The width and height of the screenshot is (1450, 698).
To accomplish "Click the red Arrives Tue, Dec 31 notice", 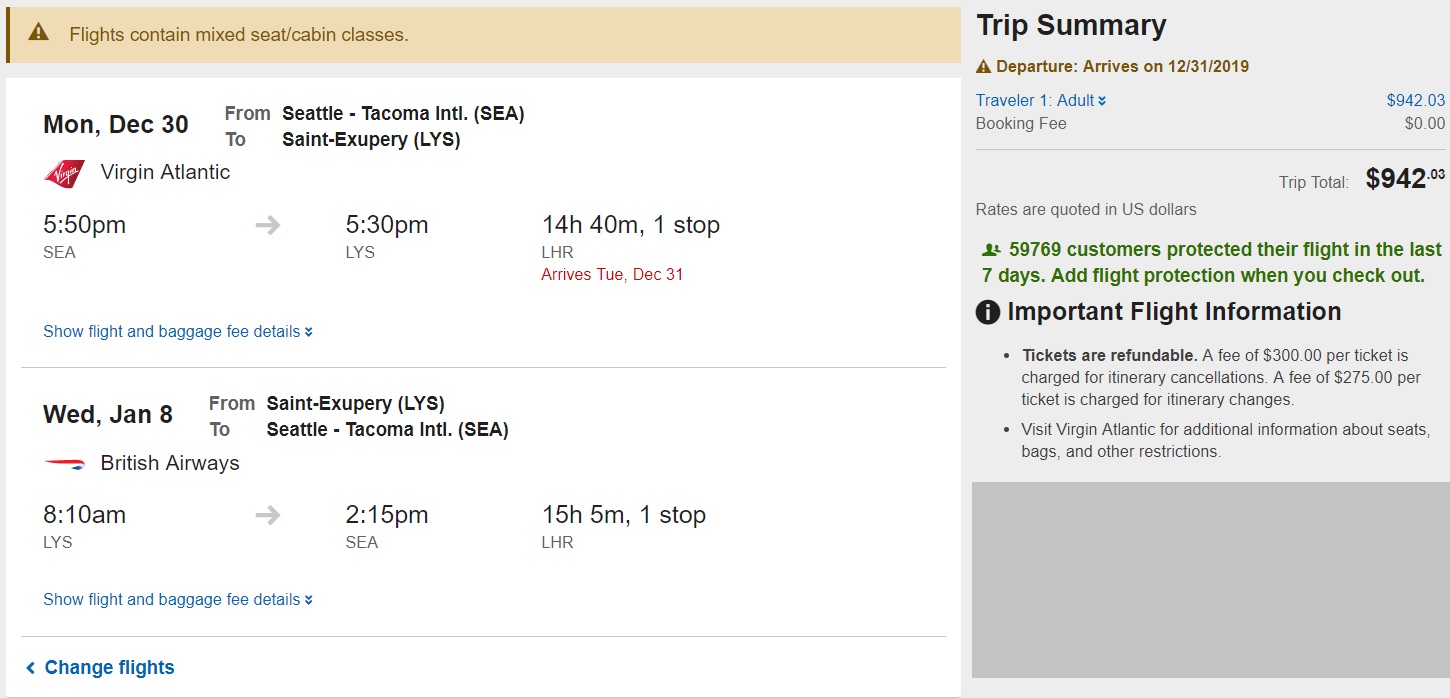I will pos(612,275).
